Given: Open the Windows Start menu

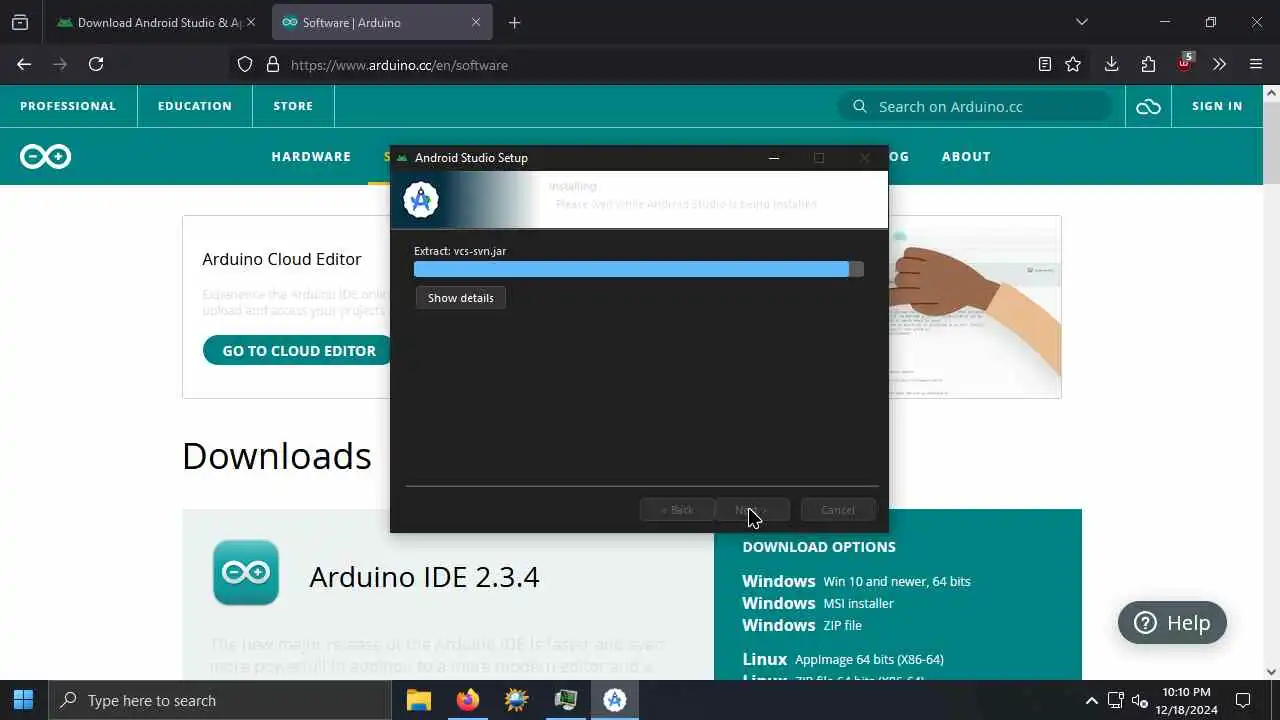Looking at the screenshot, I should click(24, 700).
